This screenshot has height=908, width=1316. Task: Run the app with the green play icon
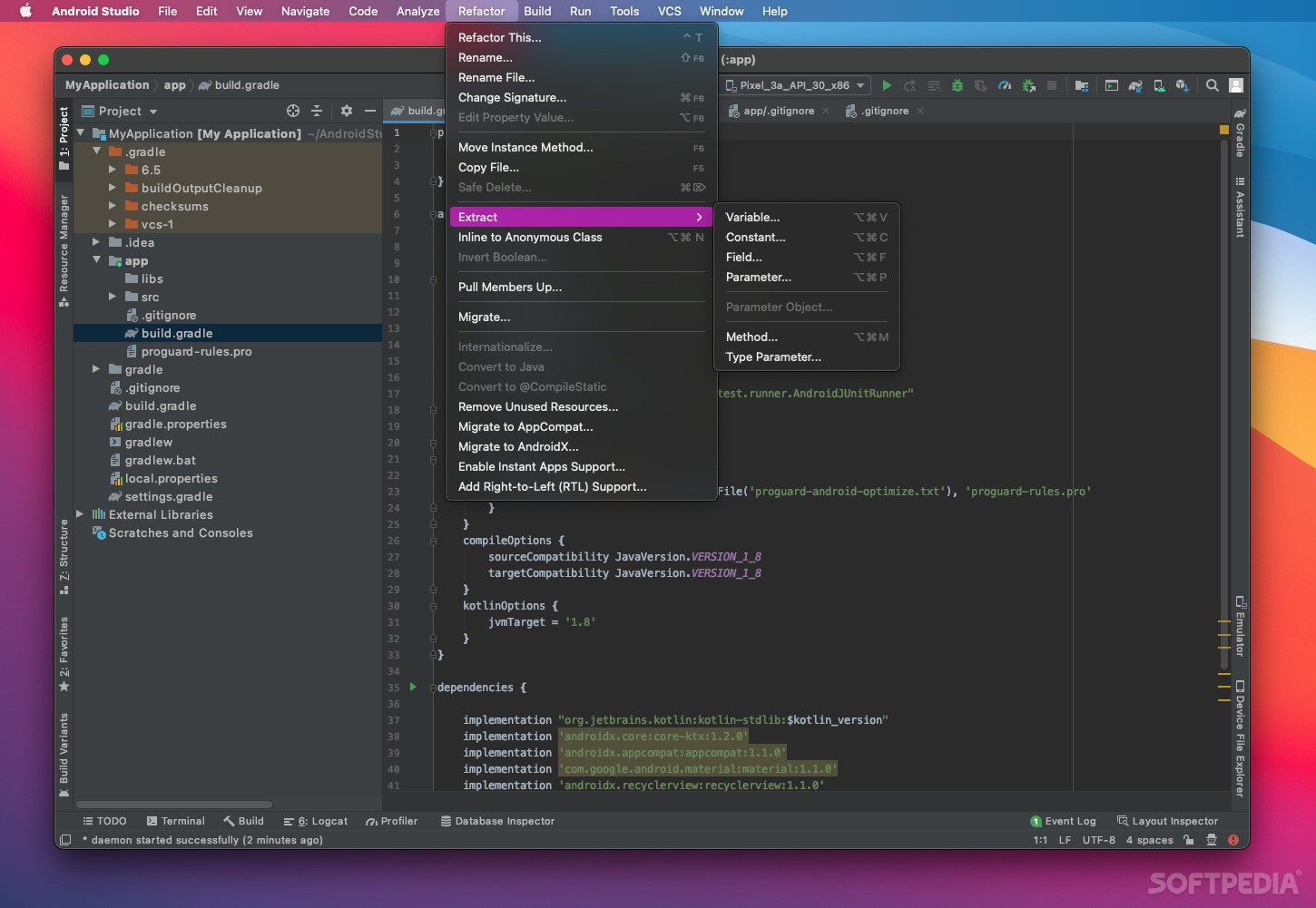click(887, 85)
